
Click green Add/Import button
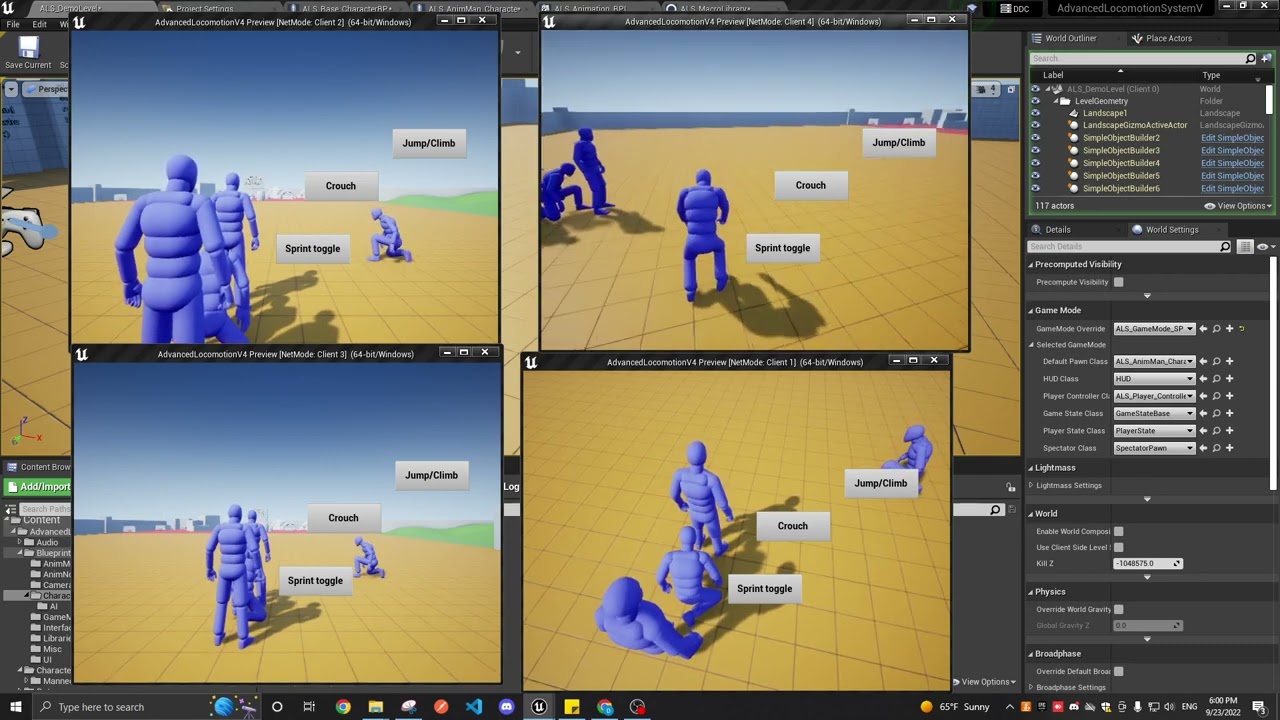click(x=38, y=487)
